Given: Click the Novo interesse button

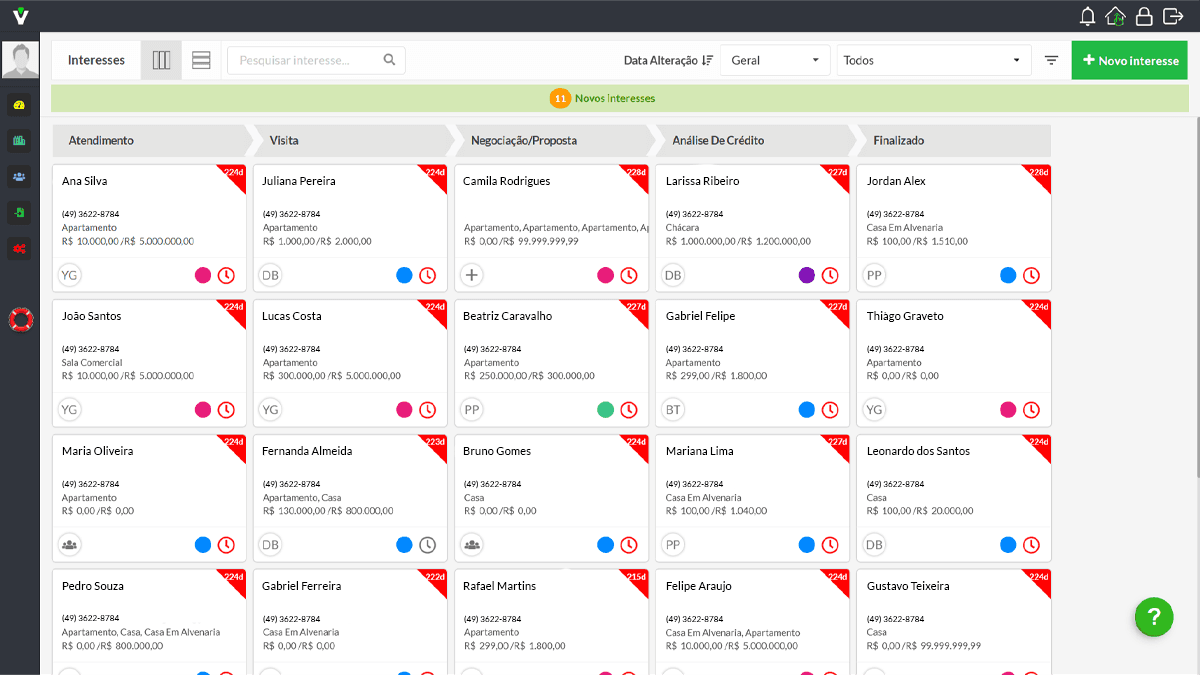Looking at the screenshot, I should pyautogui.click(x=1129, y=59).
